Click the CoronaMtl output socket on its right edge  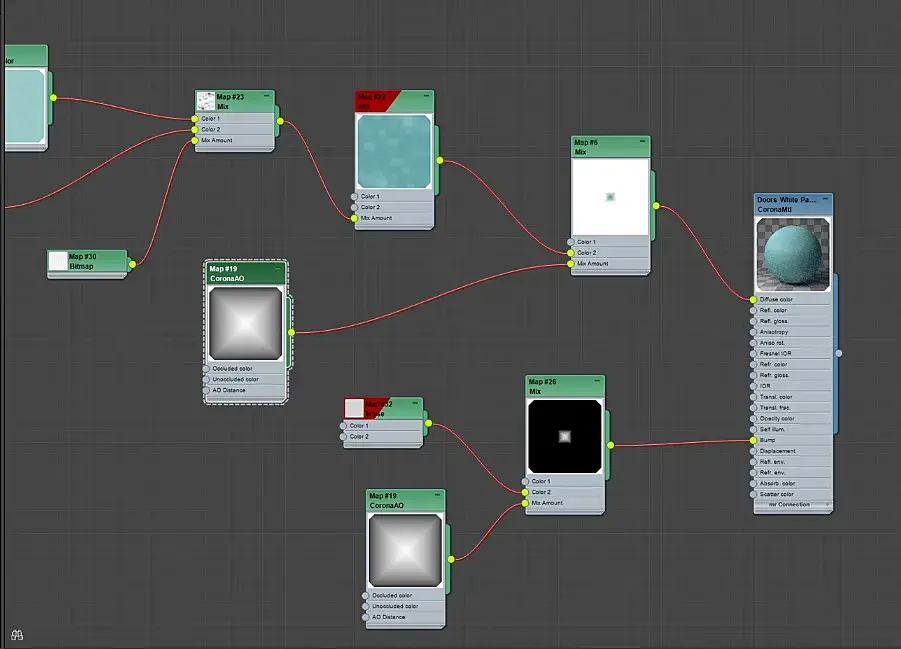pos(838,354)
